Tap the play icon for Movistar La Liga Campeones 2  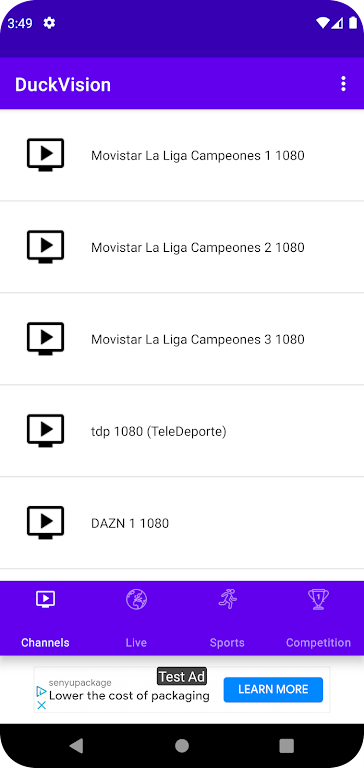click(45, 247)
